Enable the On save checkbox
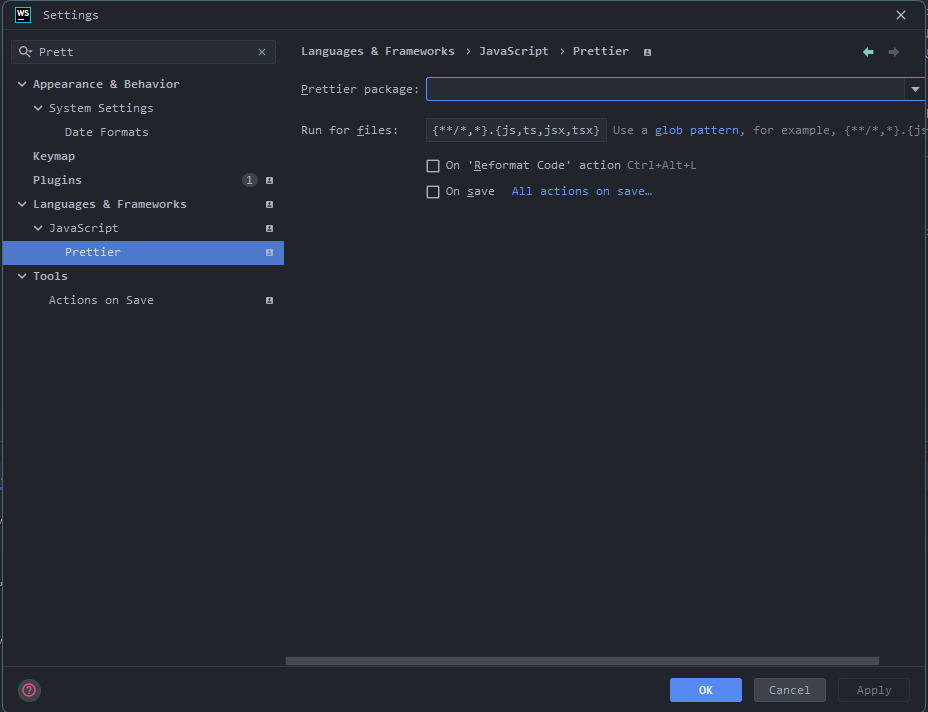The width and height of the screenshot is (928, 712). point(433,192)
